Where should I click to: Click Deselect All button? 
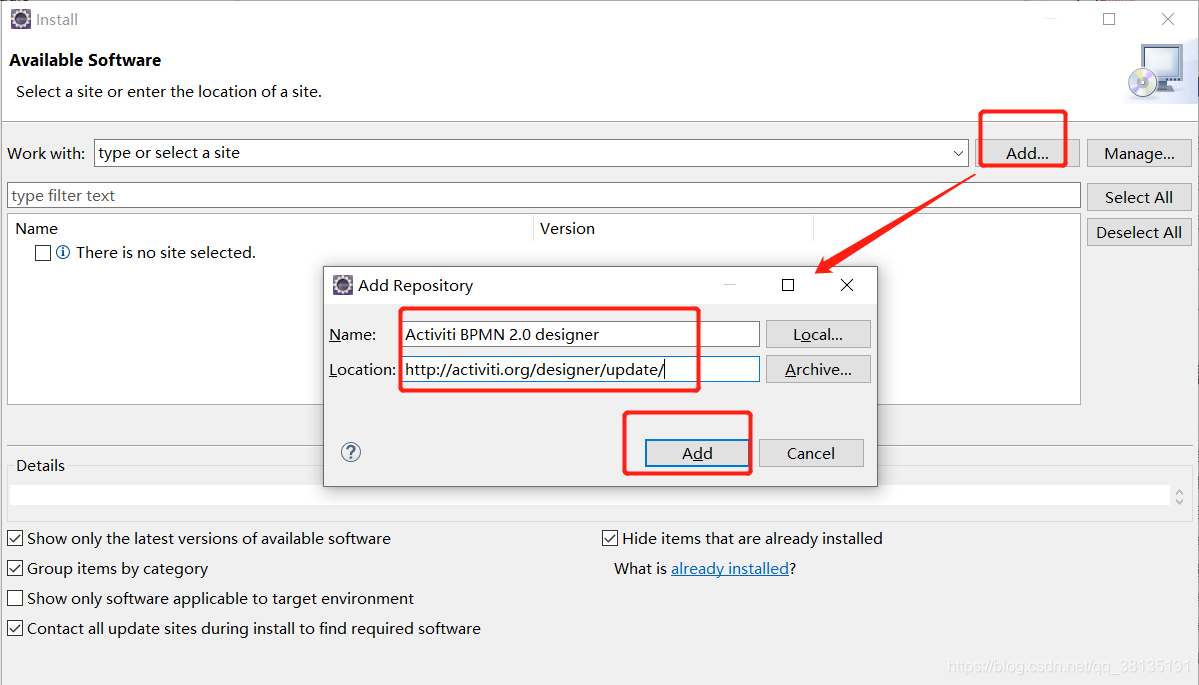[x=1139, y=232]
